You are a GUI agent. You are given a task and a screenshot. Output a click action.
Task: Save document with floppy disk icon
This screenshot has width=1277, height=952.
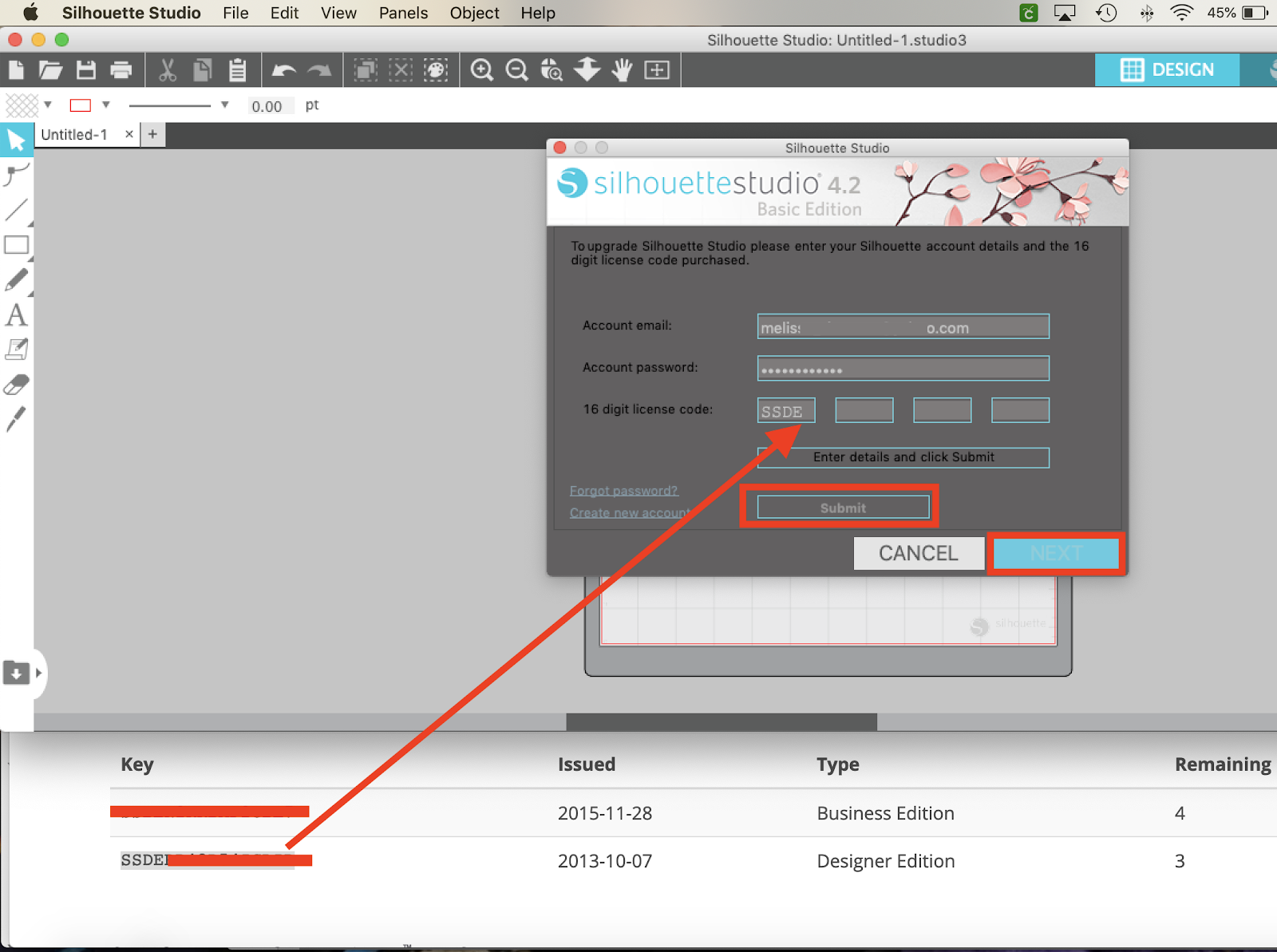click(x=86, y=70)
